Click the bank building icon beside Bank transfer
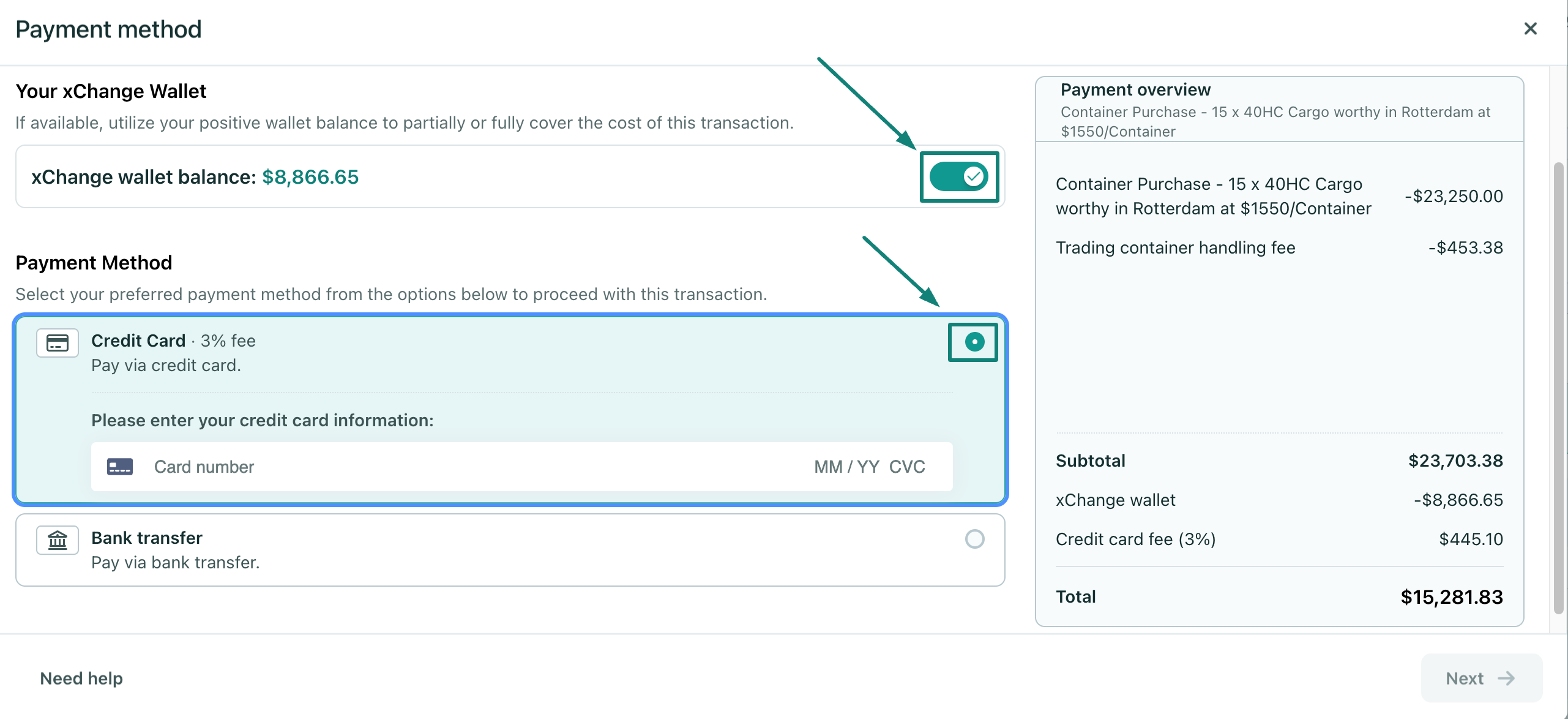This screenshot has height=719, width=1568. (x=58, y=540)
